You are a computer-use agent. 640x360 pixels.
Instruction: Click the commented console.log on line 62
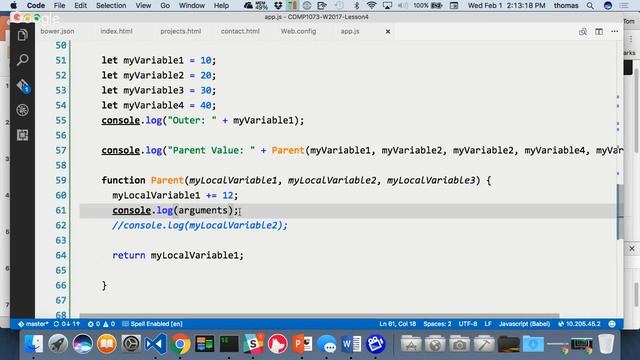pyautogui.click(x=200, y=225)
